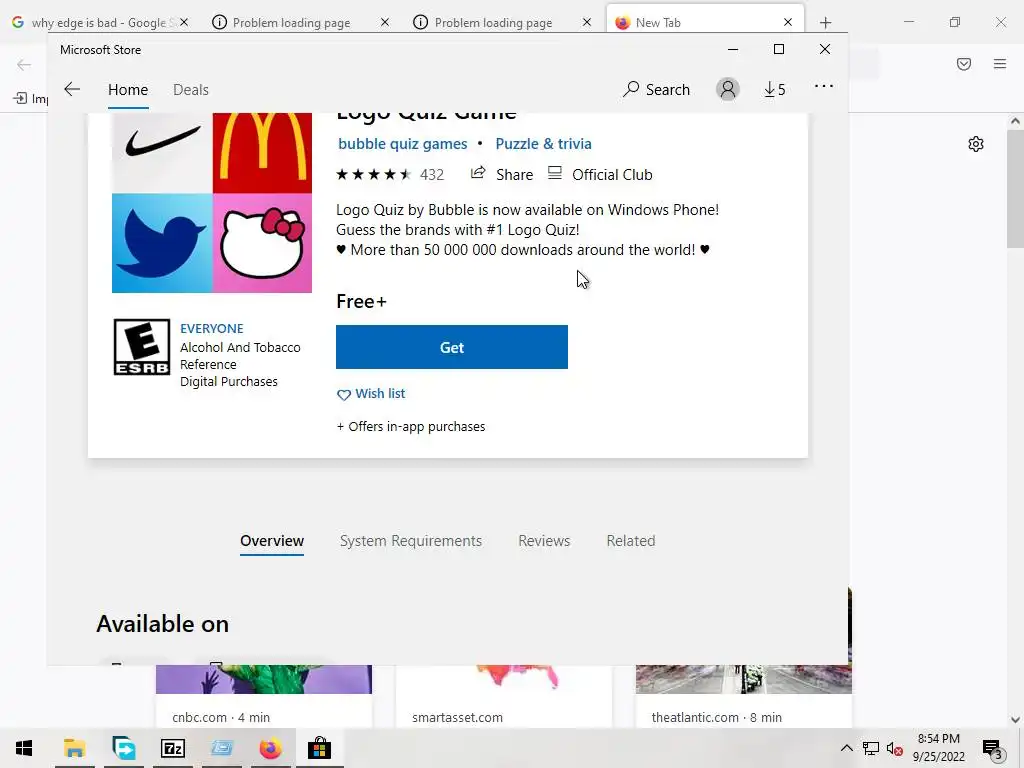
Task: Open Microsoft Store search
Action: (x=656, y=89)
